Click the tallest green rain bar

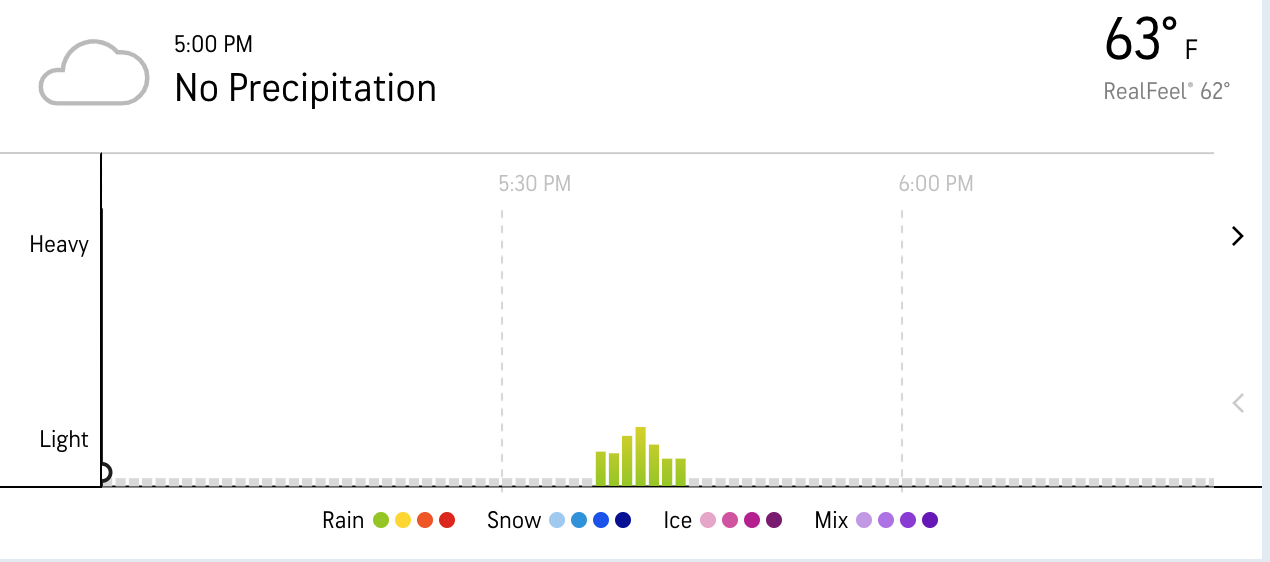point(640,456)
